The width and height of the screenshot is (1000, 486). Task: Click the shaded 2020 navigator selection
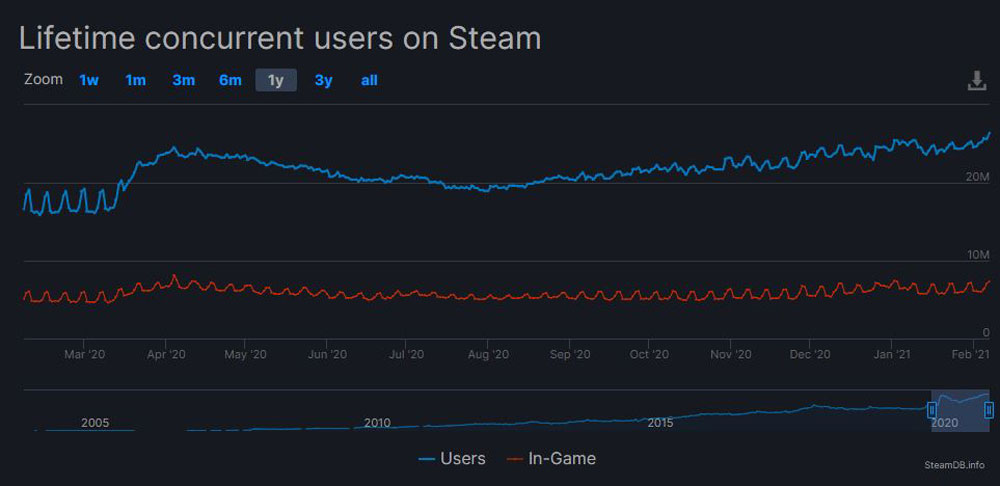click(960, 410)
